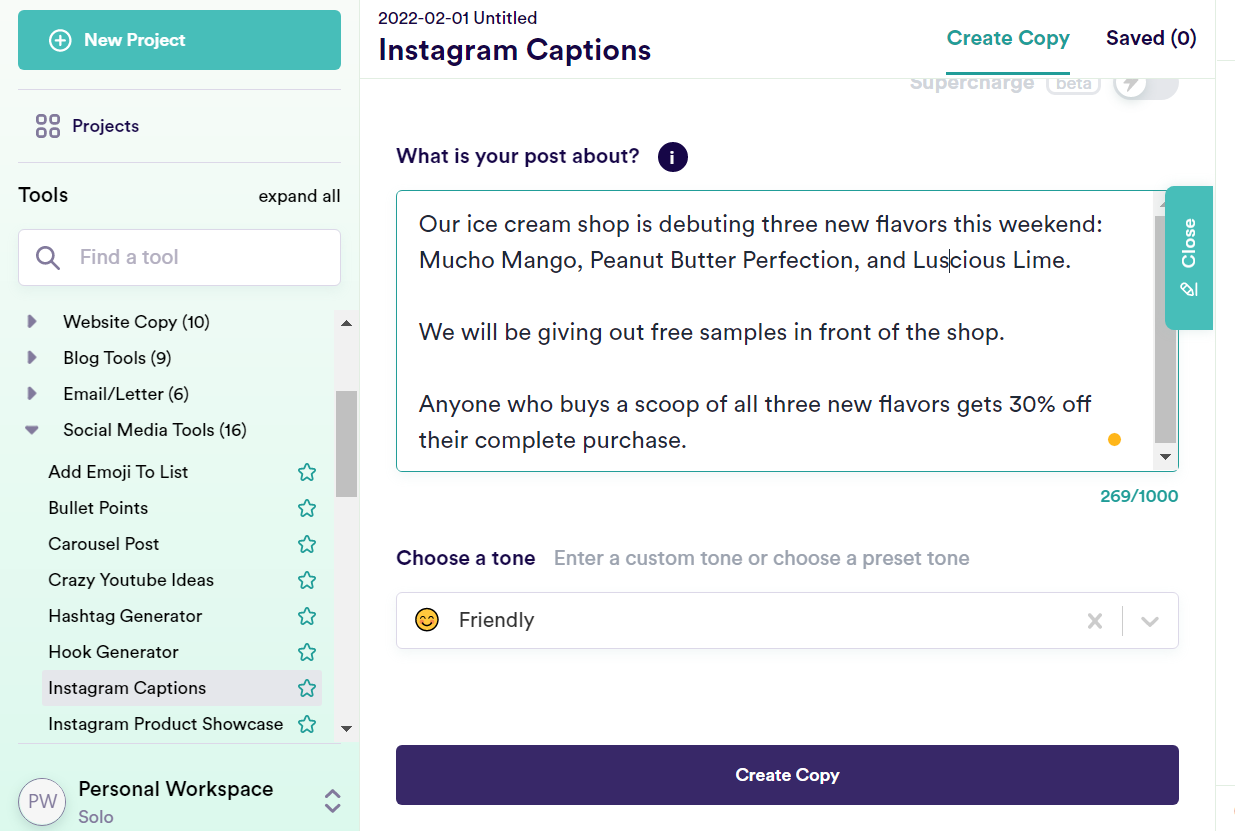Image resolution: width=1235 pixels, height=831 pixels.
Task: Click the search magnifier in Find a tool
Action: 47,257
